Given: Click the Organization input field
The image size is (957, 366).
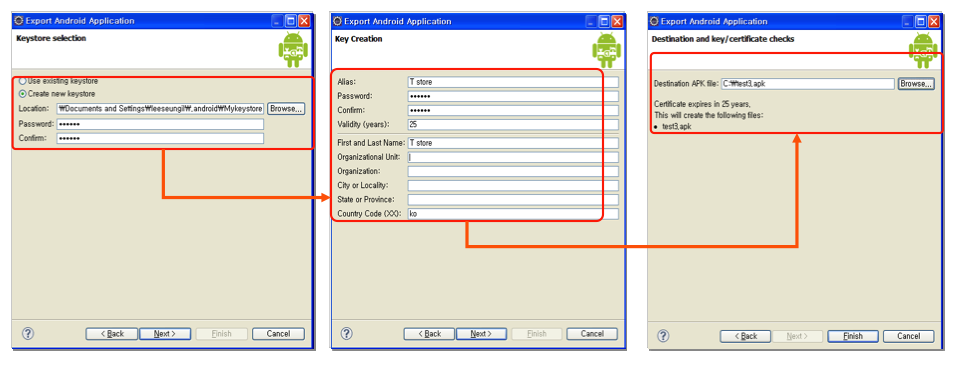Looking at the screenshot, I should tap(513, 171).
